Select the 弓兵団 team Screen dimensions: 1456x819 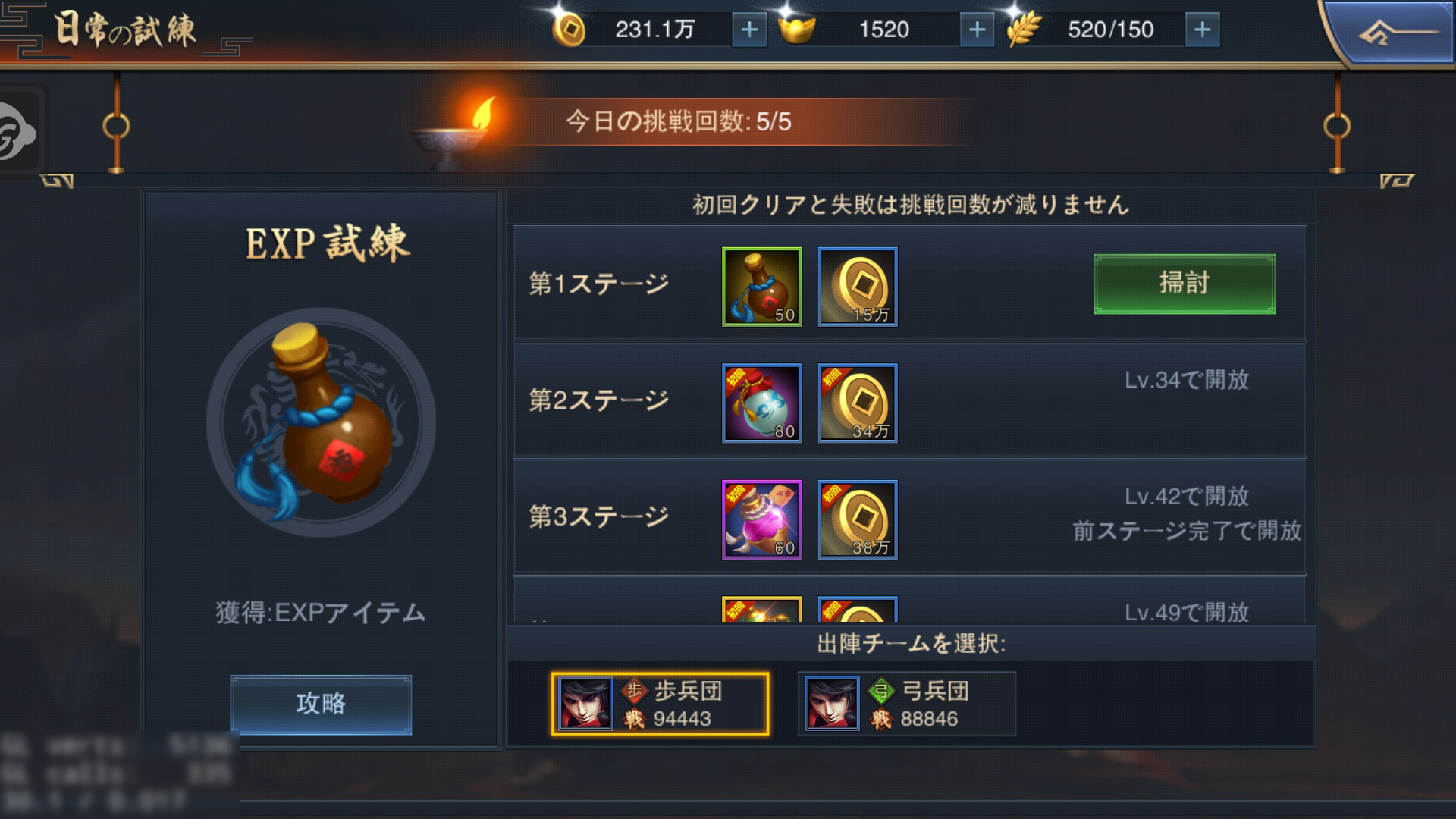coord(907,704)
